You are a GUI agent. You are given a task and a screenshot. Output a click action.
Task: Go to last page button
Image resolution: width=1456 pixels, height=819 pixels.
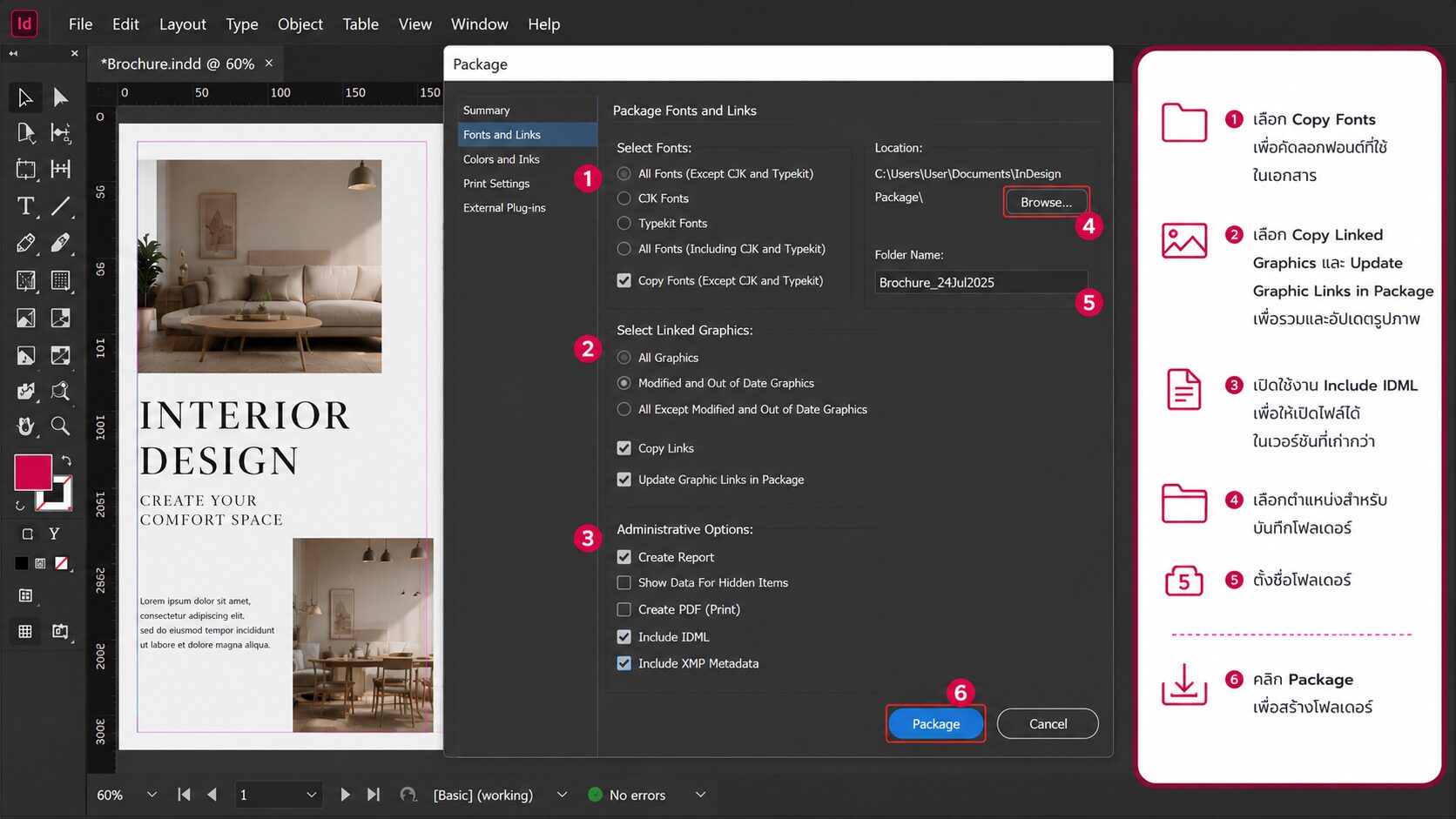pos(374,795)
